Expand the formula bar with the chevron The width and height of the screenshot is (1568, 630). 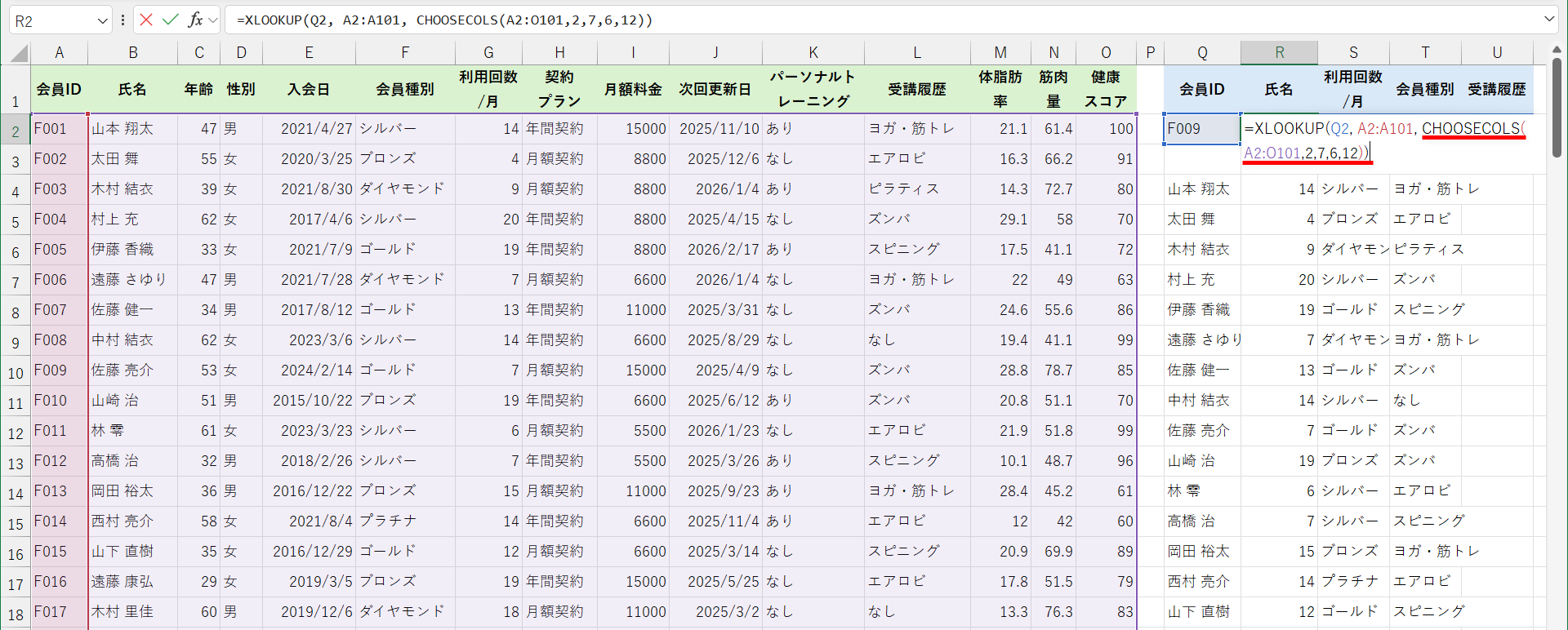pyautogui.click(x=1549, y=19)
